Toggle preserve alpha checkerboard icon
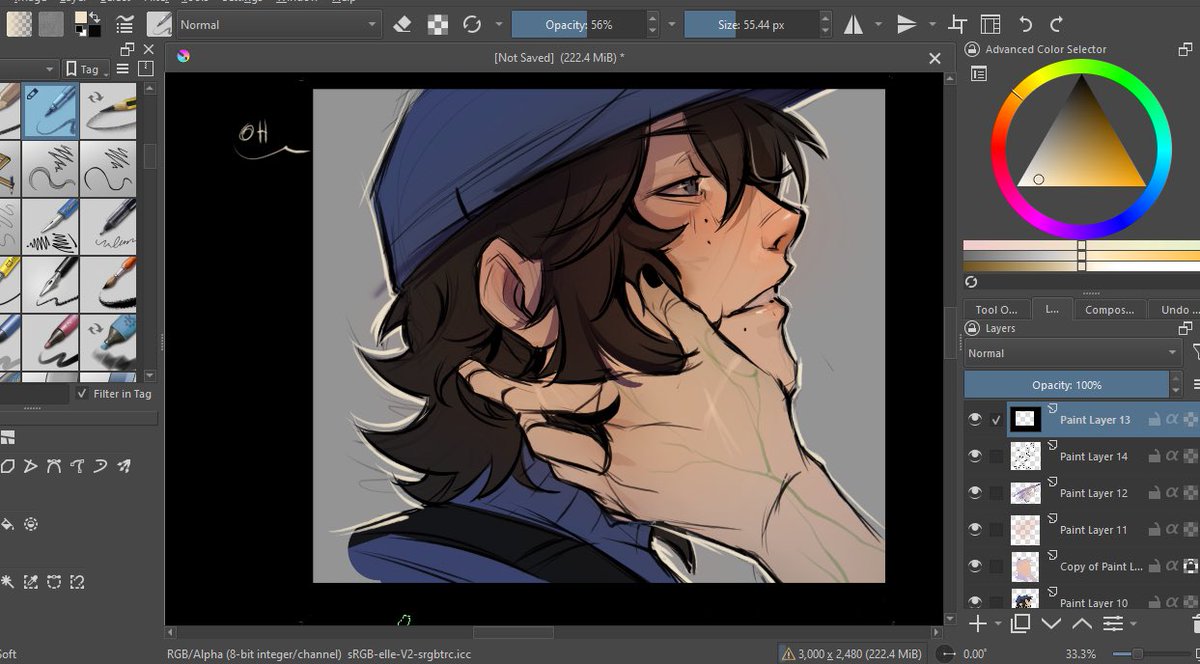The height and width of the screenshot is (664, 1200). 438,24
